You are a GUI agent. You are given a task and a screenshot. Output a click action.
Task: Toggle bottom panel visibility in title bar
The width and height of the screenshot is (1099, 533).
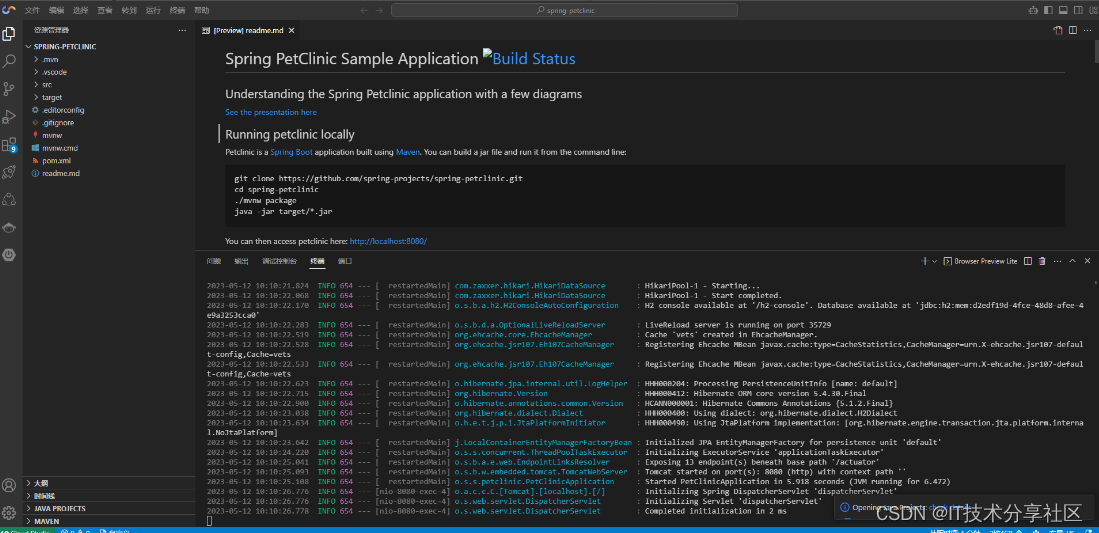[1063, 11]
